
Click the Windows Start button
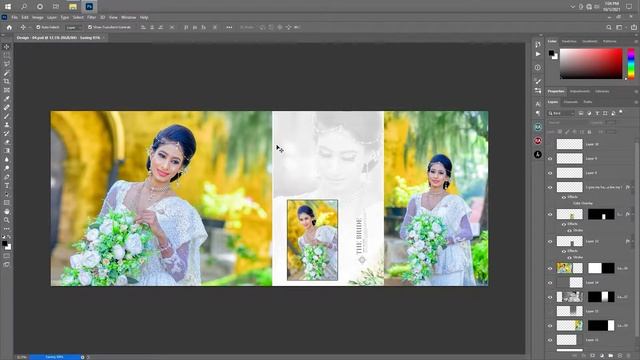8,7
